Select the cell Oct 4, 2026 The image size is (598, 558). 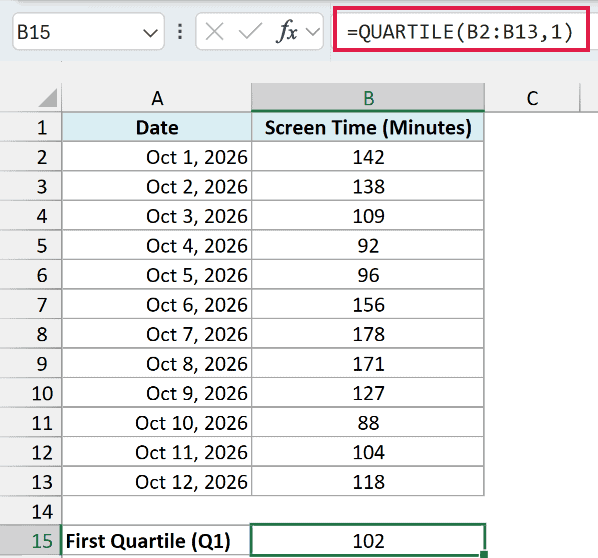157,245
